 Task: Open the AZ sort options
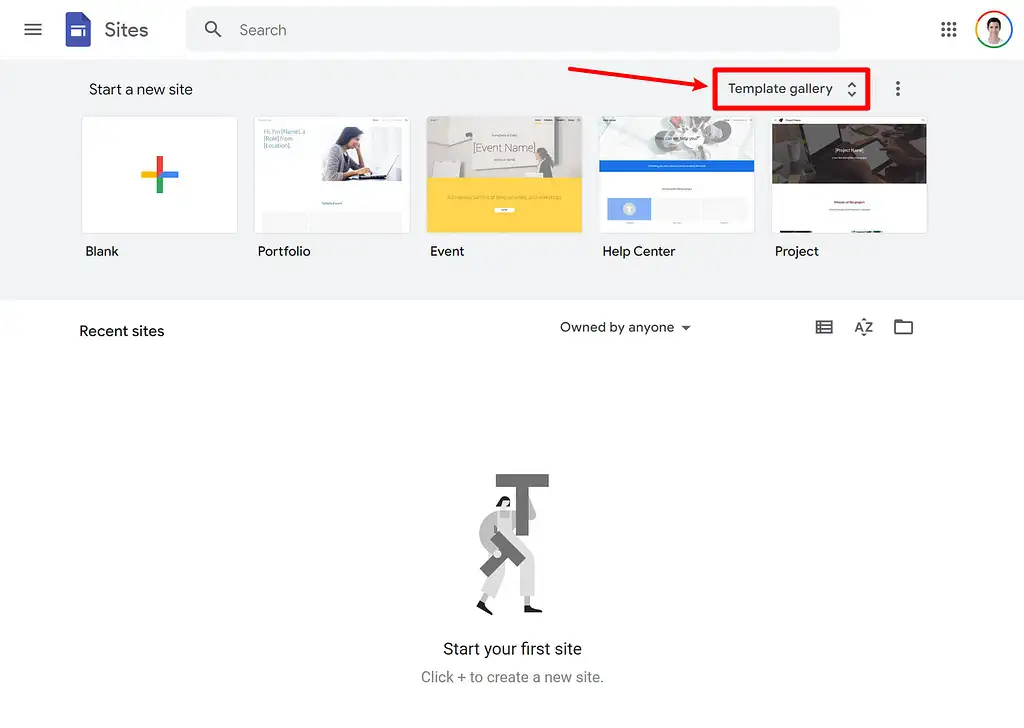tap(863, 327)
